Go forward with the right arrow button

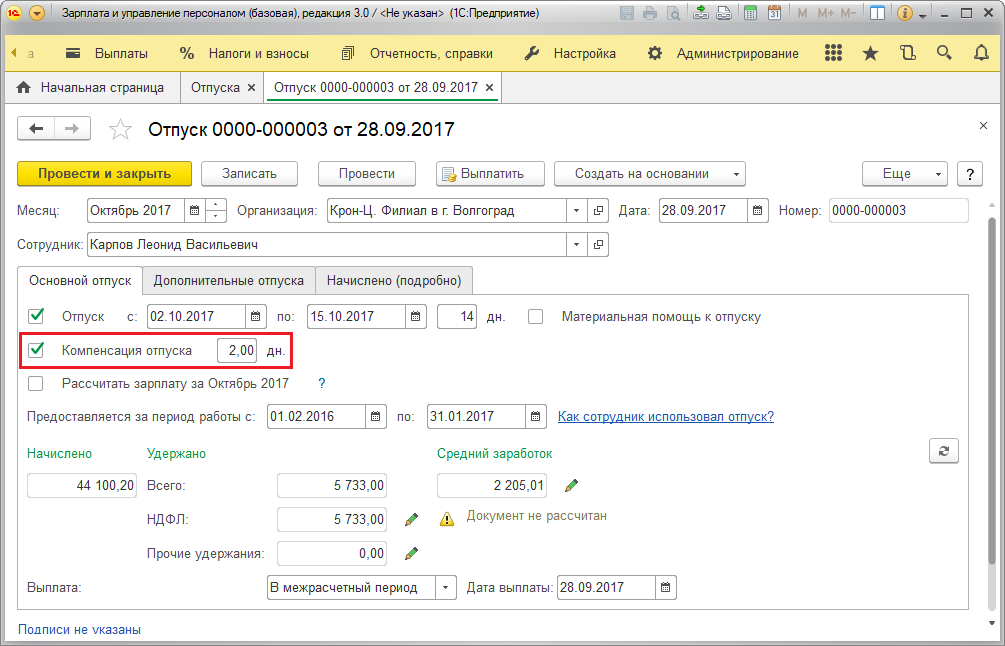coord(72,129)
